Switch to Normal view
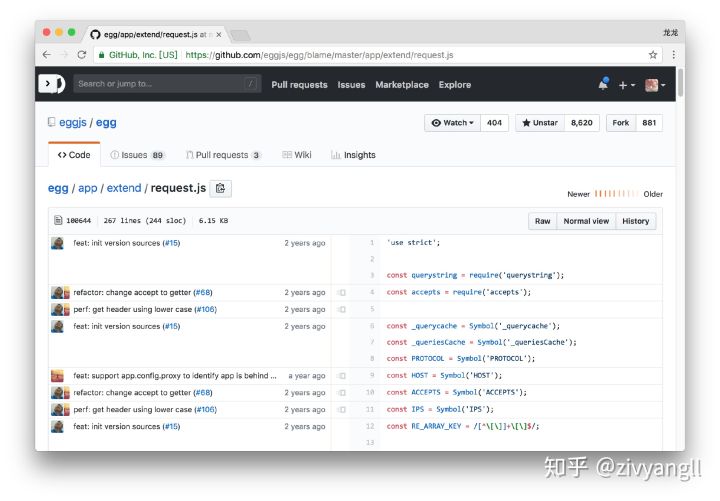 tap(586, 221)
